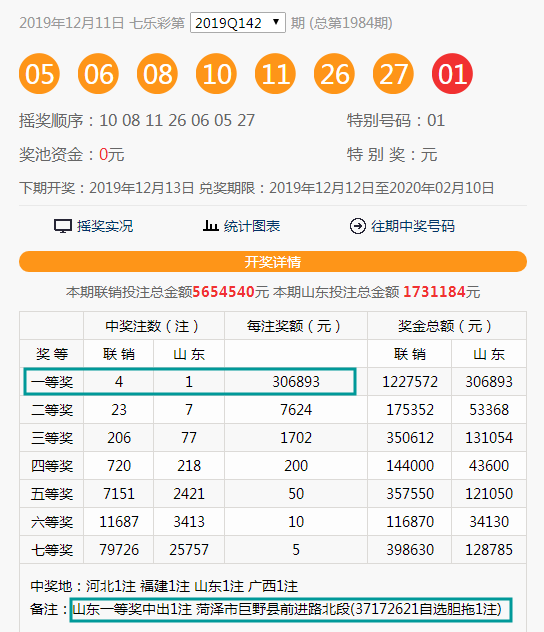This screenshot has width=544, height=632.
Task: Select the 七等奖 row label
Action: click(x=52, y=550)
